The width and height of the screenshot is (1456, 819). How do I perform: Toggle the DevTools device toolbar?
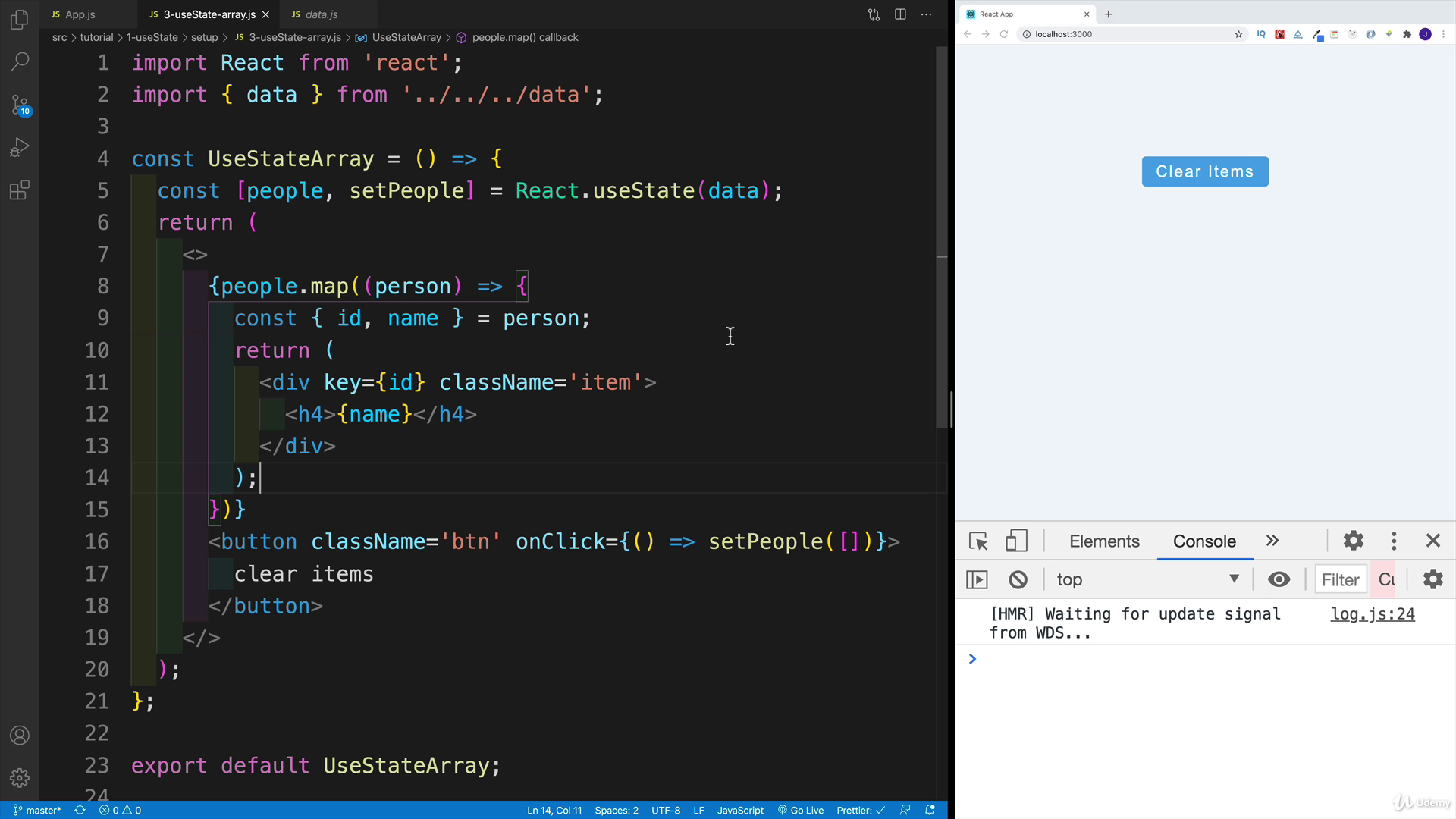[1015, 541]
